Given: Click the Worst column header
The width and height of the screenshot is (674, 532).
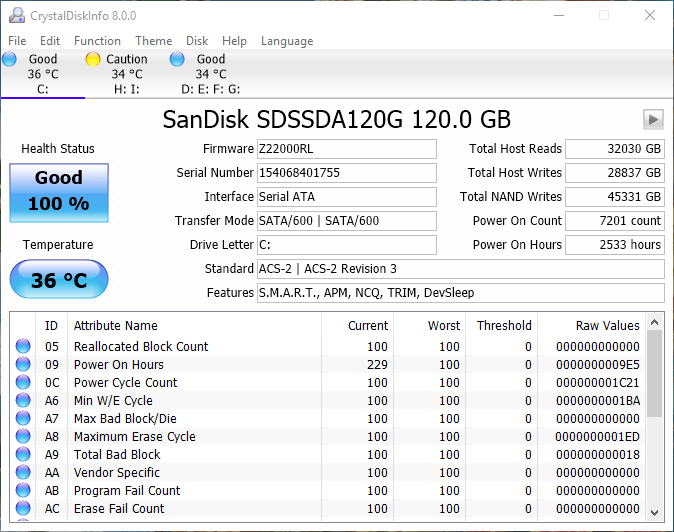Looking at the screenshot, I should click(x=429, y=325).
